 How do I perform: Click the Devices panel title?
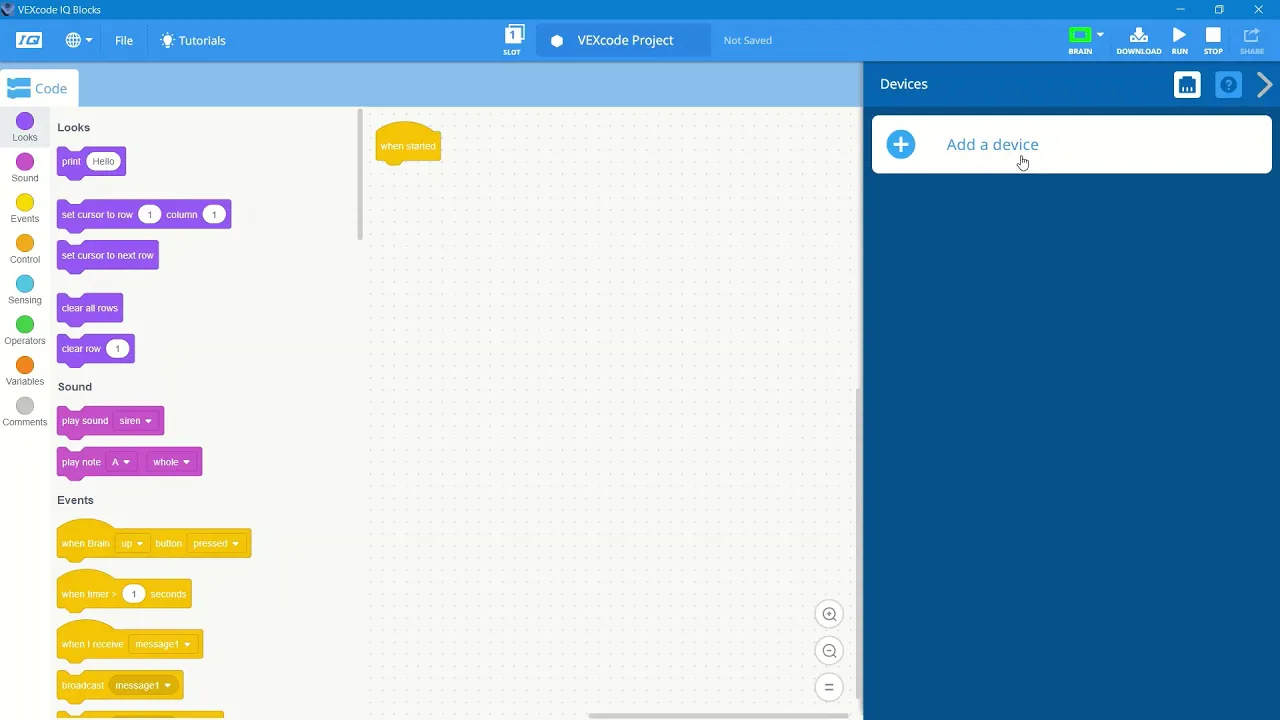(x=904, y=84)
